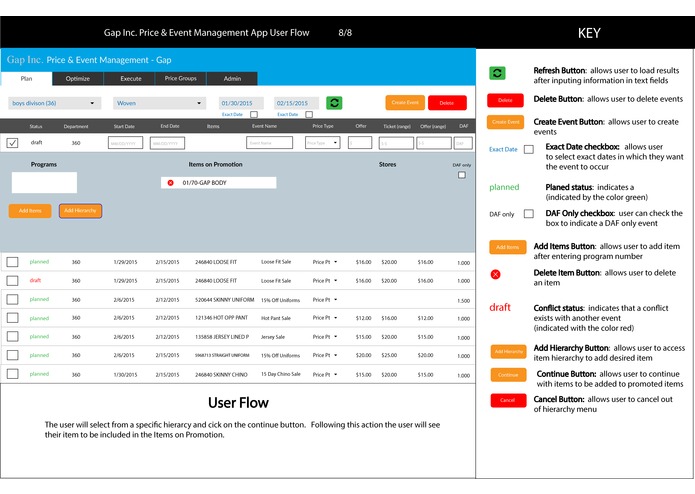Click the Add Items sample in the KEY panel
Image resolution: width=695 pixels, height=494 pixels.
click(x=508, y=247)
